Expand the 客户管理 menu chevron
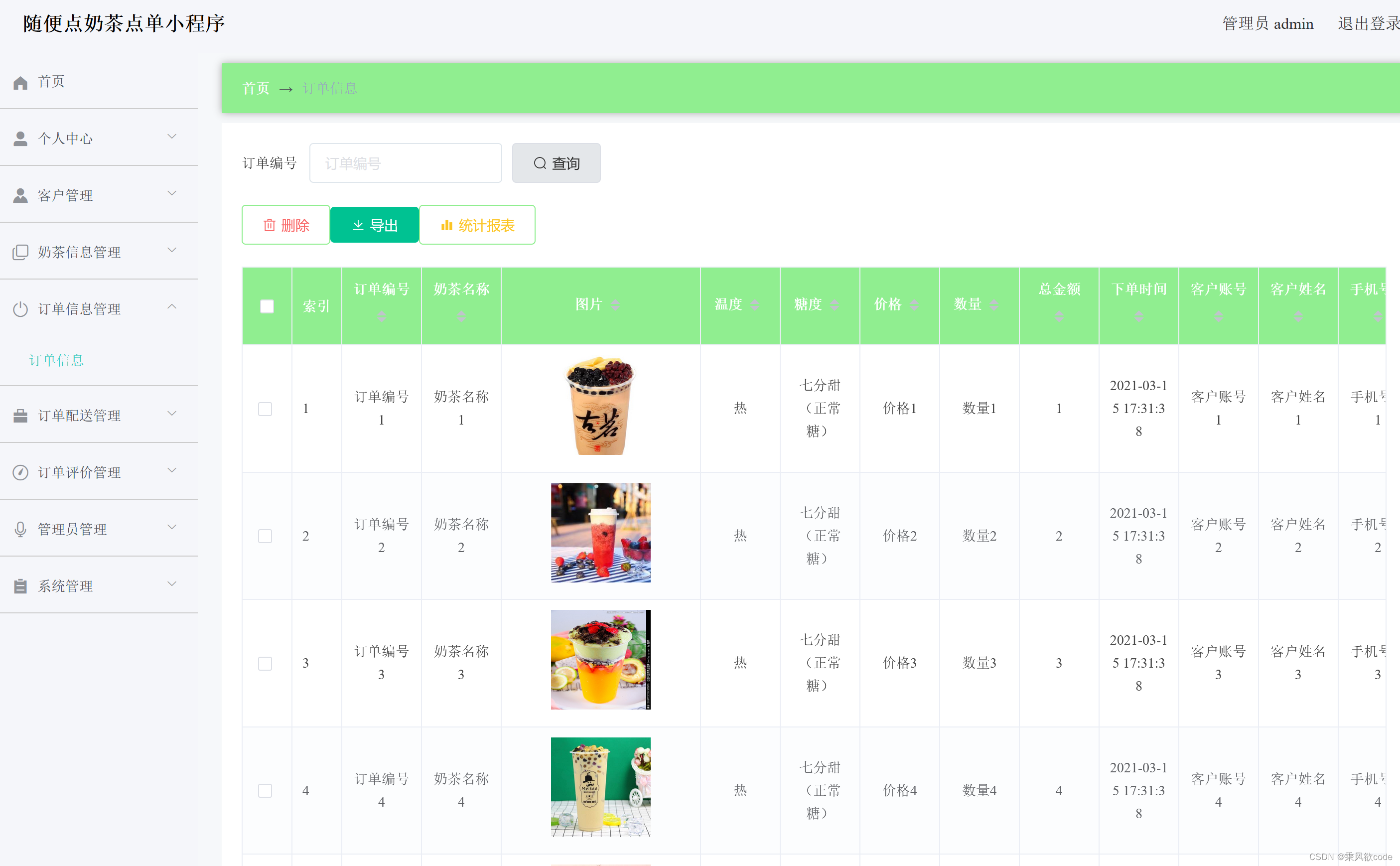 172,194
